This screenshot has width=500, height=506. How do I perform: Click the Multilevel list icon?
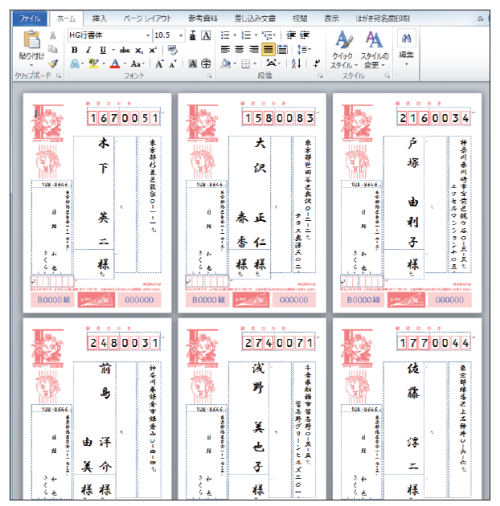267,35
